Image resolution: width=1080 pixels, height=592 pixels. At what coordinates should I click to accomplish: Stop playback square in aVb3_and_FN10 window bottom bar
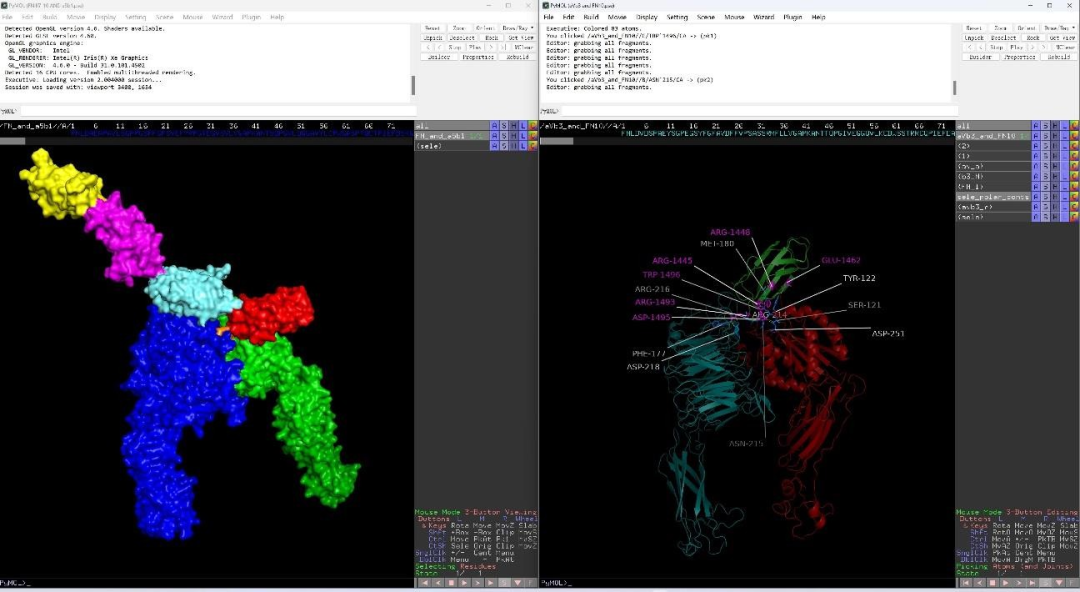click(993, 583)
